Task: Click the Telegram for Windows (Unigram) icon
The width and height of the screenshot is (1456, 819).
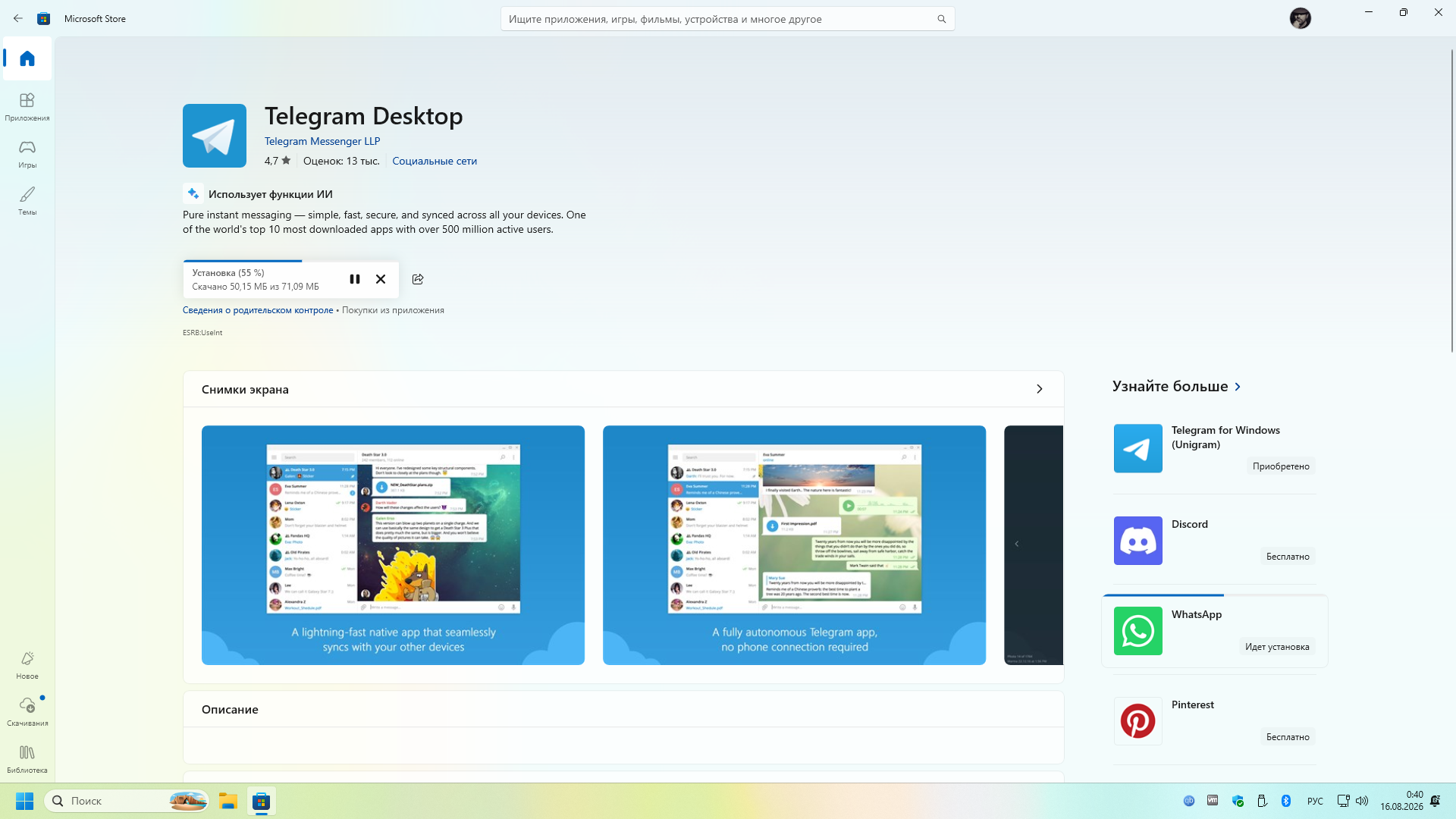Action: click(1137, 448)
